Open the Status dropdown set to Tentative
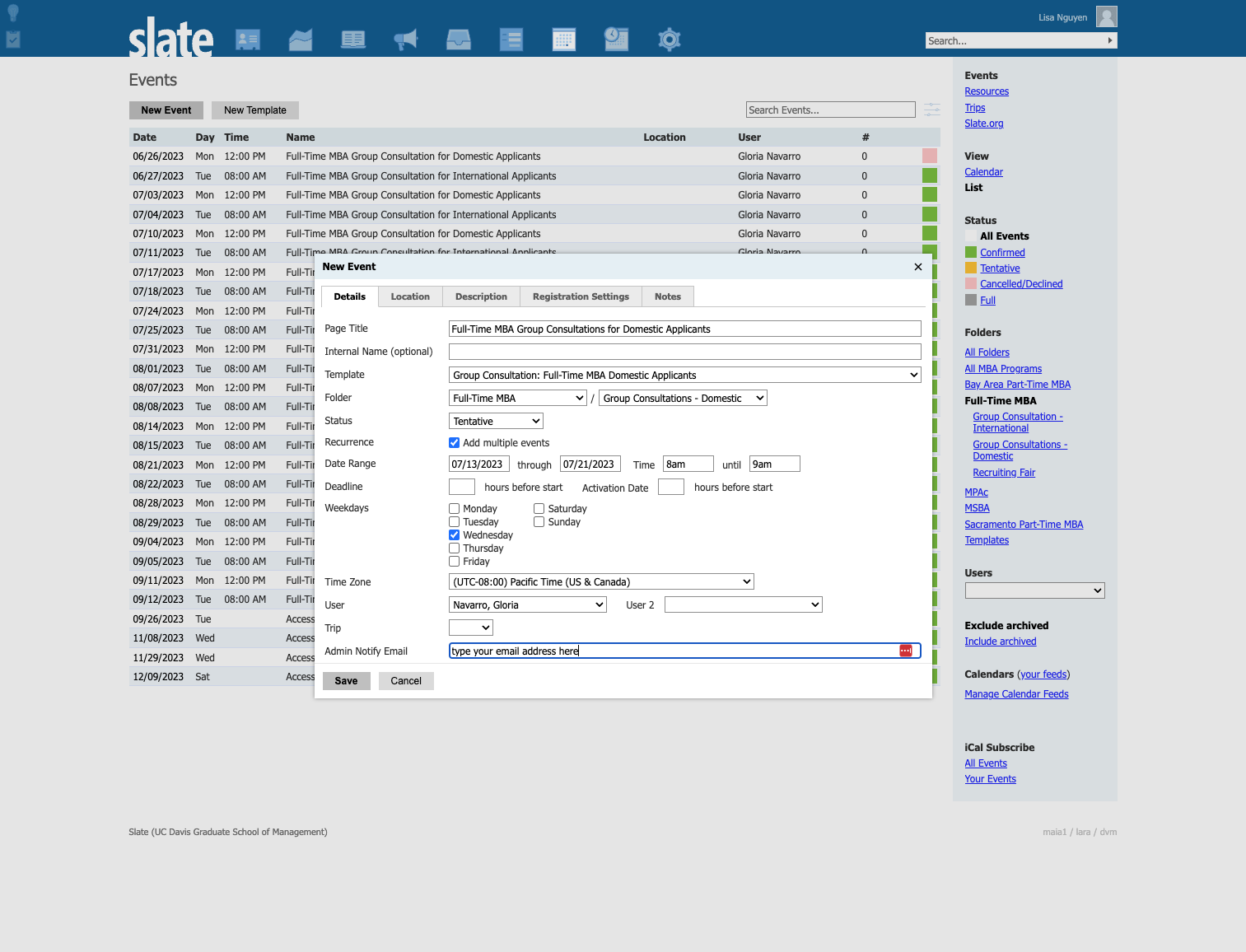 (x=496, y=421)
